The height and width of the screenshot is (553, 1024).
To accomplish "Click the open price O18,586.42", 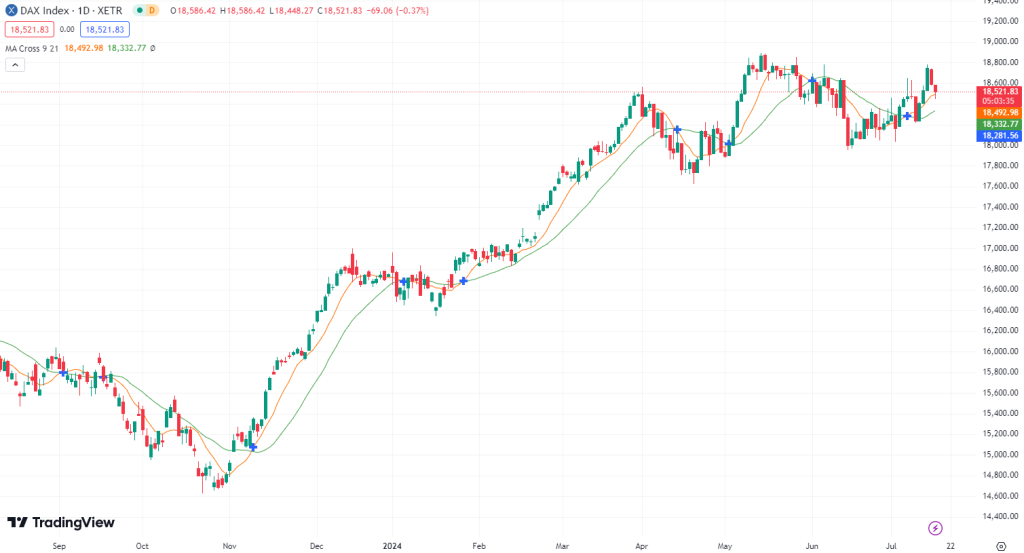I will pyautogui.click(x=193, y=10).
